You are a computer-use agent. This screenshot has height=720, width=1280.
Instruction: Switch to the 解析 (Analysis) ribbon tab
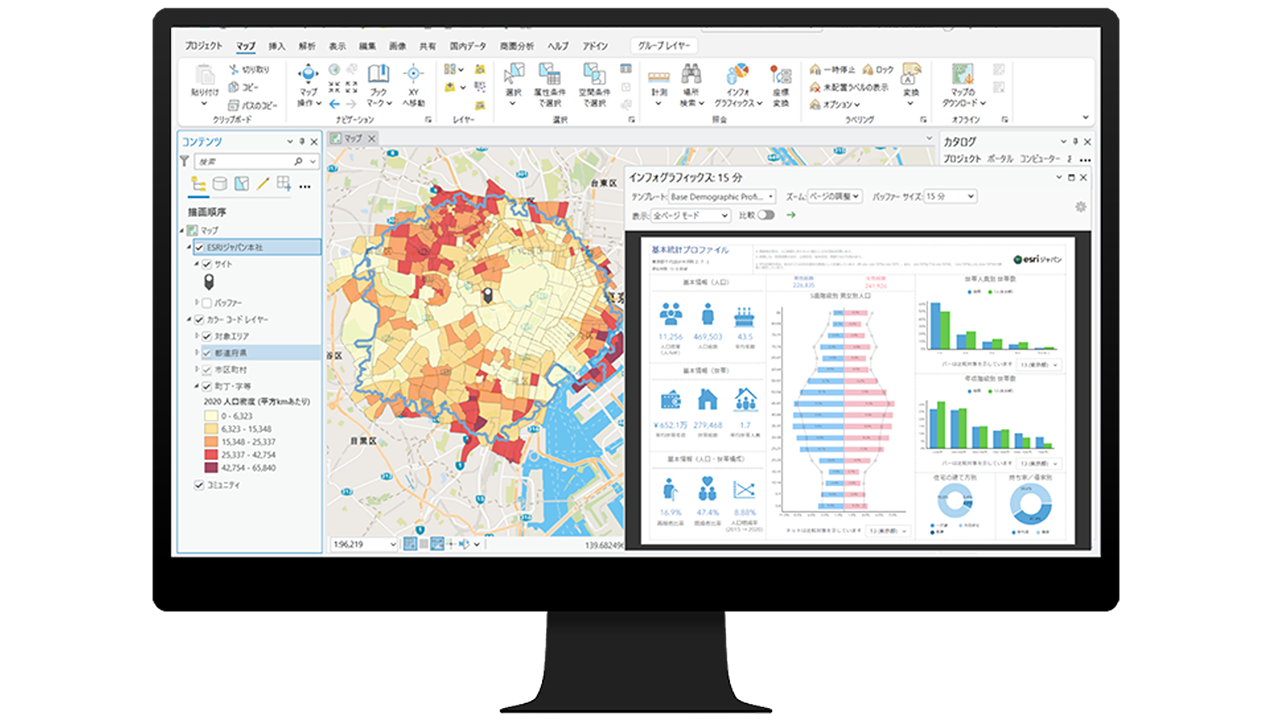click(x=307, y=46)
